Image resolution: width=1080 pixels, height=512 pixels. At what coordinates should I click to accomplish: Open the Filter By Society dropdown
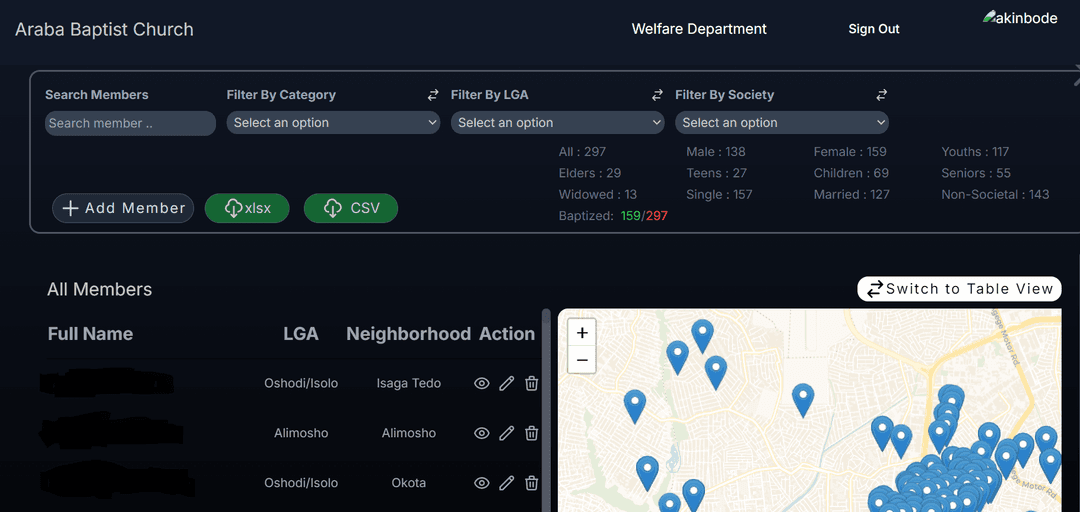click(x=781, y=123)
